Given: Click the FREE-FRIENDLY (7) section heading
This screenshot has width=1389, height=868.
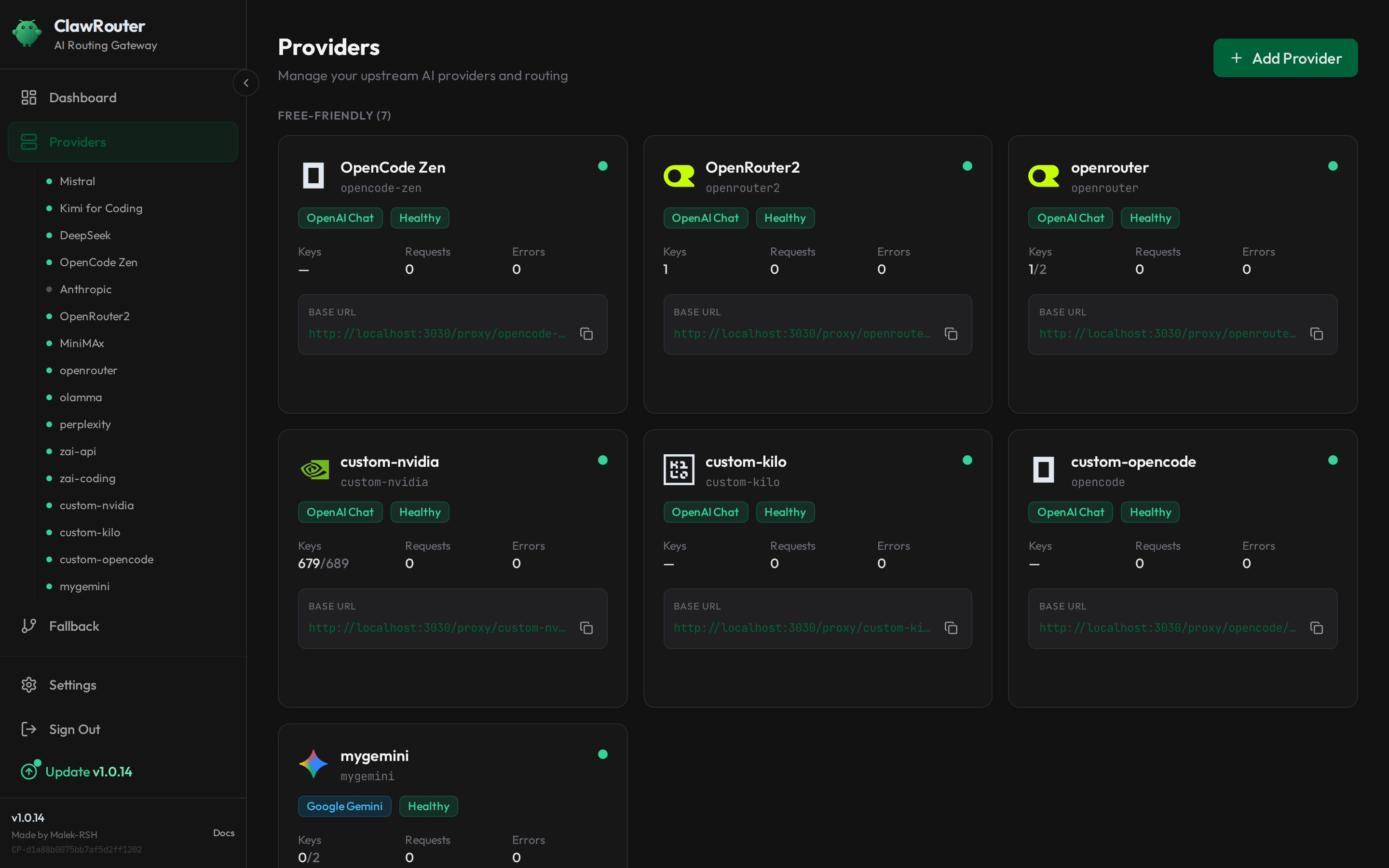Looking at the screenshot, I should tap(334, 115).
